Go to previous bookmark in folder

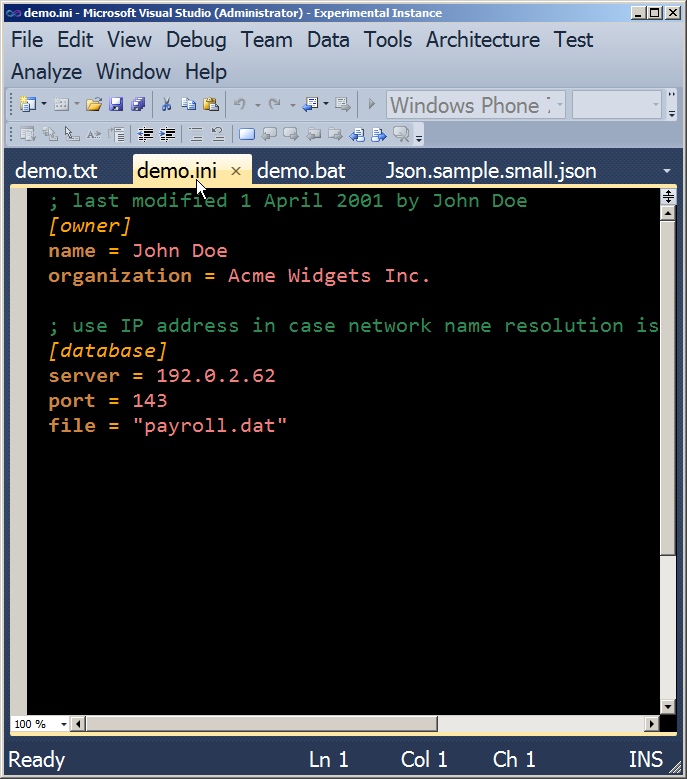(313, 134)
